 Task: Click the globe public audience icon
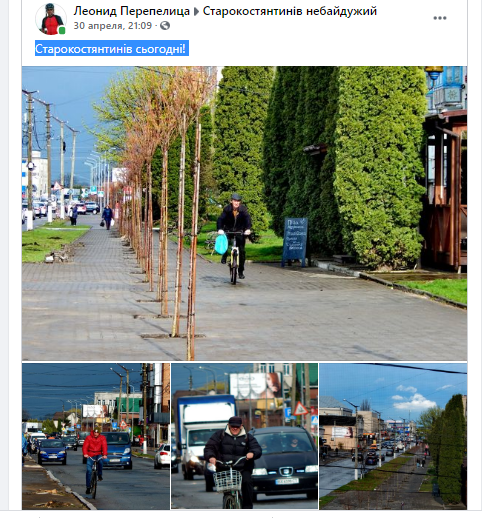pos(165,25)
